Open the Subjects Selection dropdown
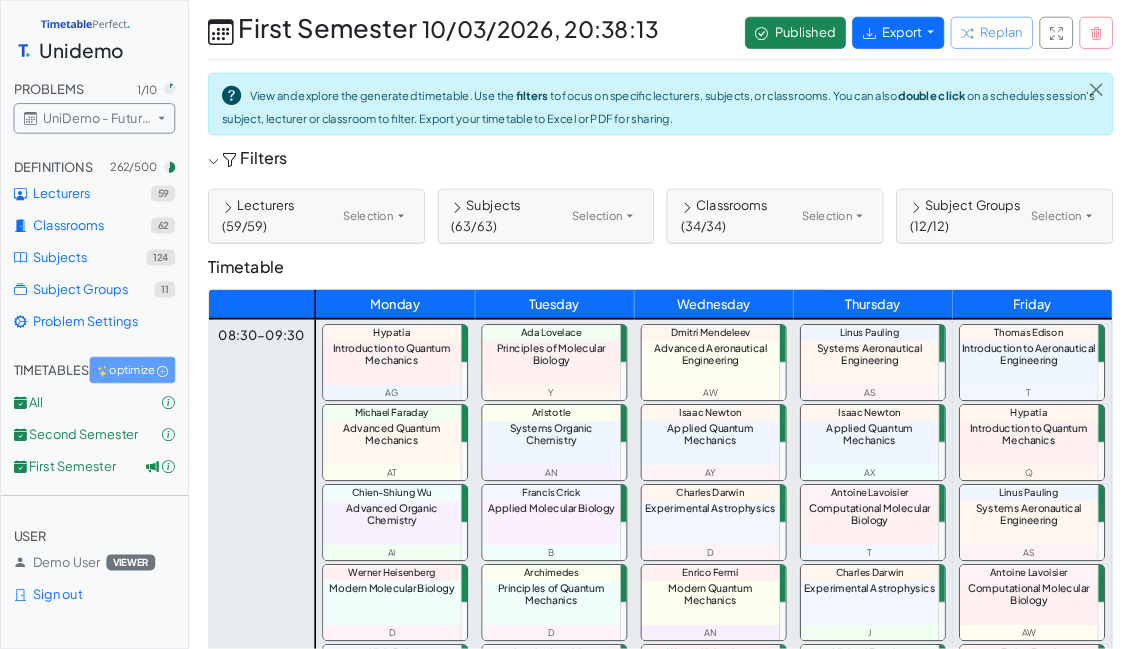The height and width of the screenshot is (649, 1132). click(x=602, y=216)
